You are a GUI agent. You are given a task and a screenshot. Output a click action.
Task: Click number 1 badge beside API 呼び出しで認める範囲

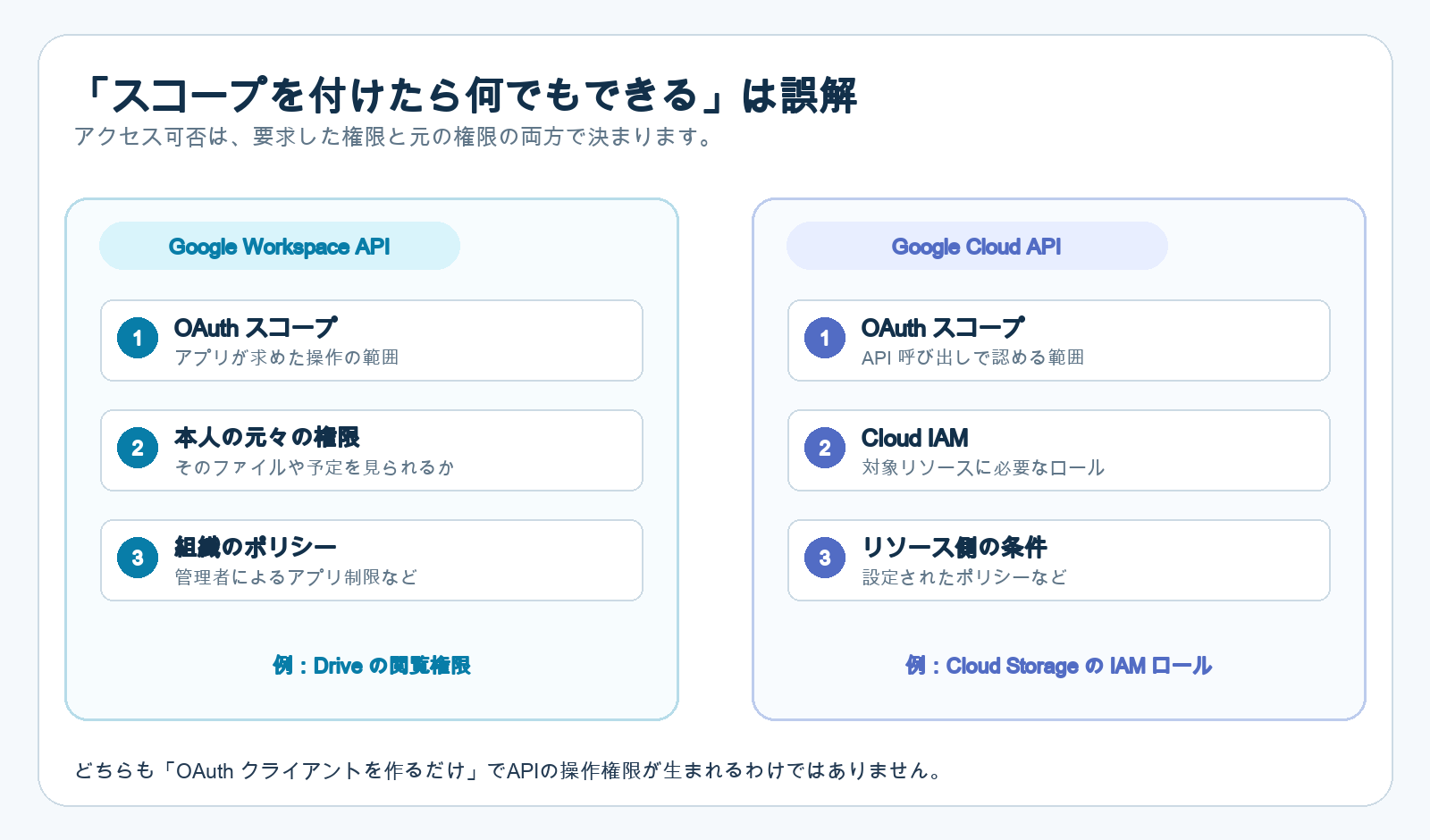point(825,338)
